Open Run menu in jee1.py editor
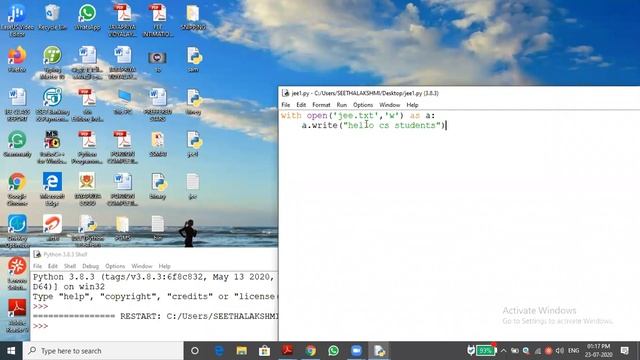The image size is (640, 360). pos(342,105)
